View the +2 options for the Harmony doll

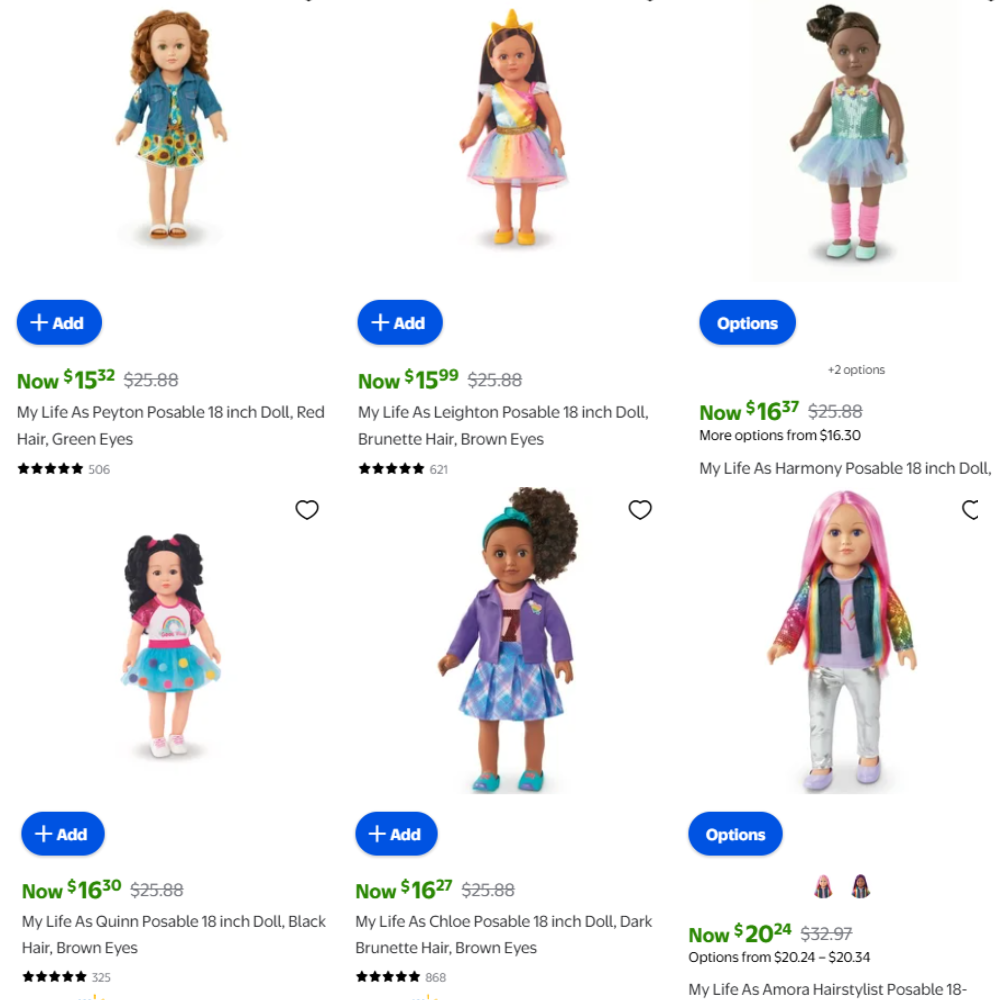pos(856,370)
